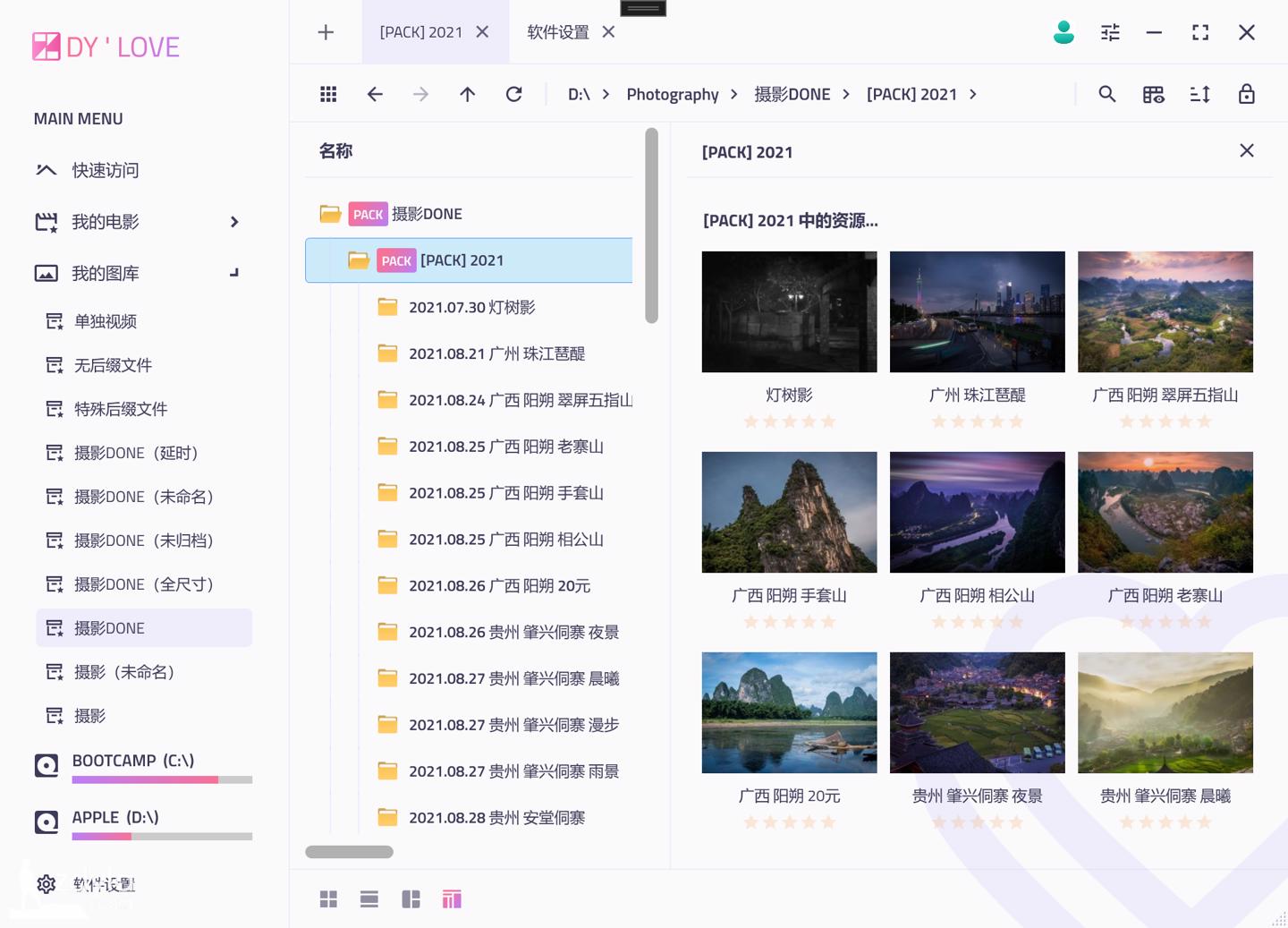Image resolution: width=1288 pixels, height=928 pixels.
Task: Open 我的图库 in sidebar
Action: coord(106,273)
